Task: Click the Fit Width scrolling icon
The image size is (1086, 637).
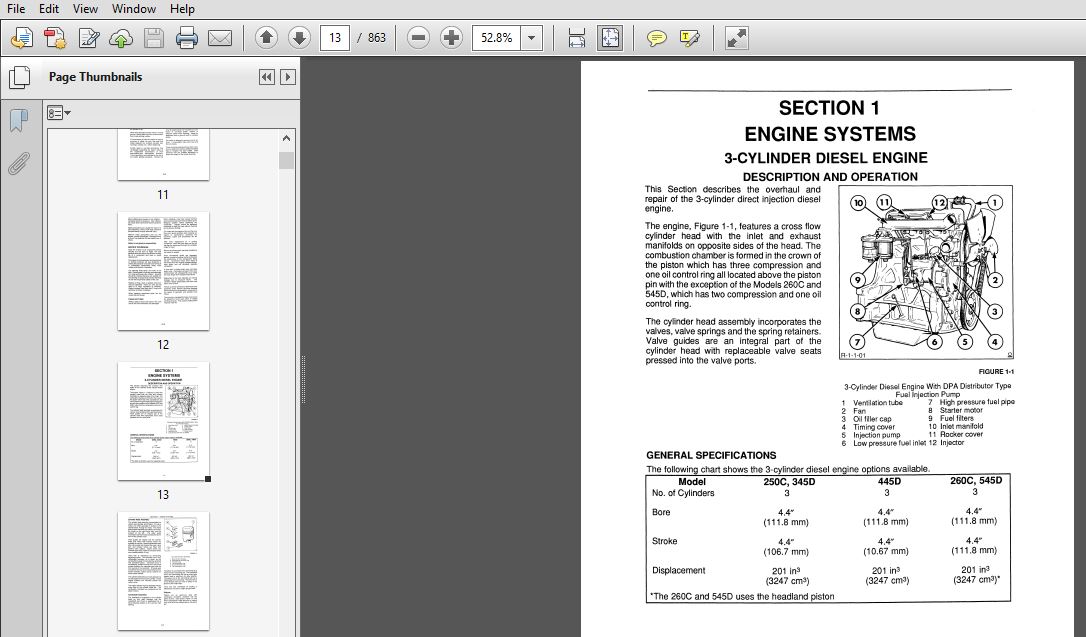Action: pyautogui.click(x=576, y=38)
